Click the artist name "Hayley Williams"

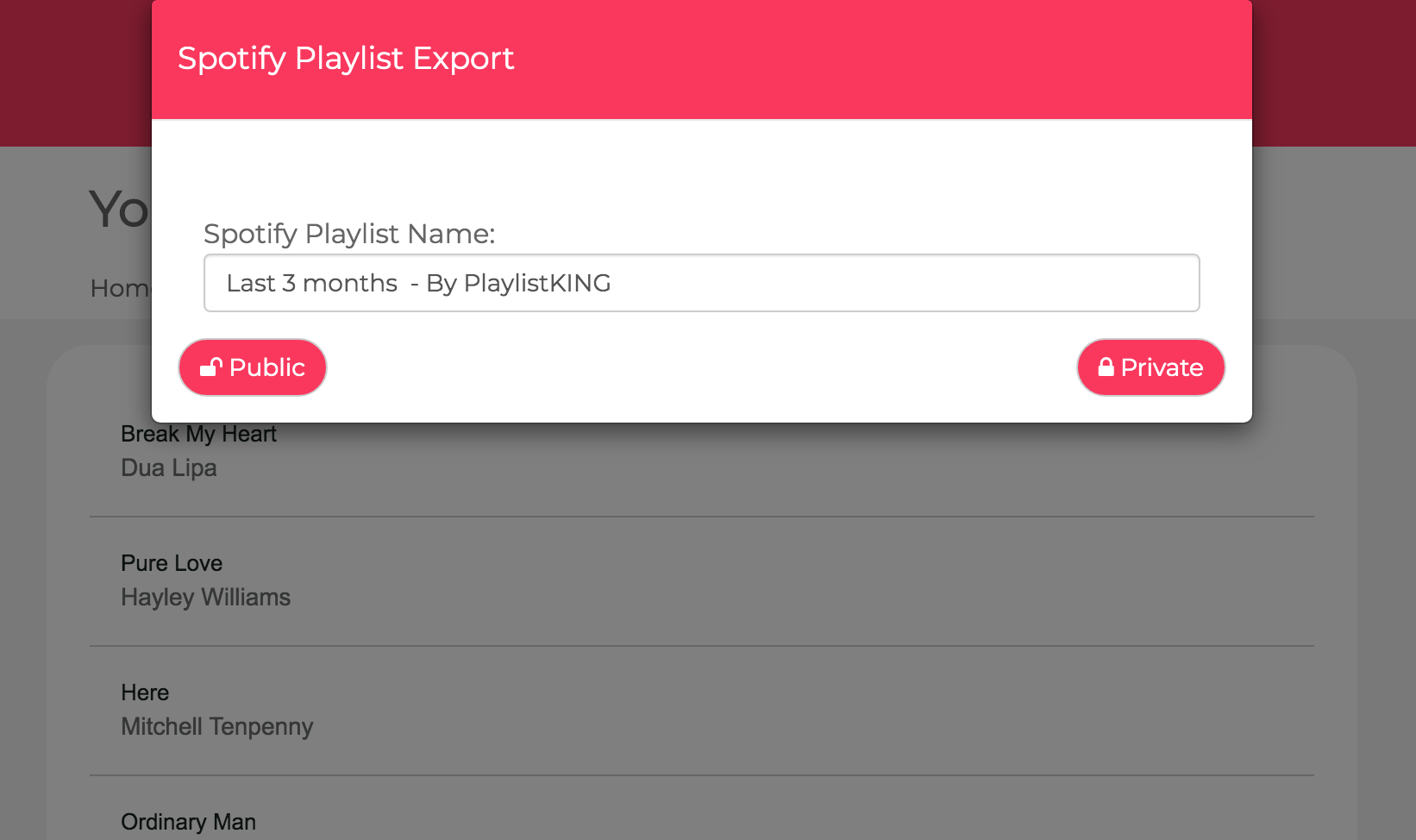205,597
